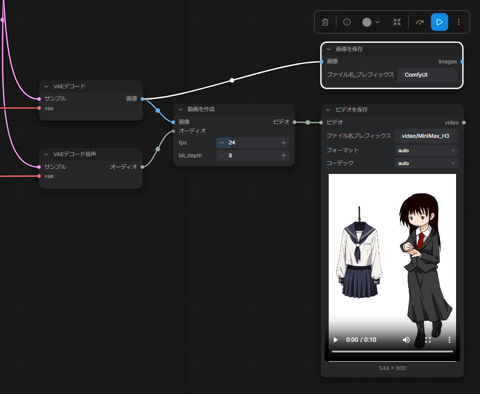This screenshot has height=394, width=480.
Task: Click the bit_depth value 8 field
Action: click(253, 155)
